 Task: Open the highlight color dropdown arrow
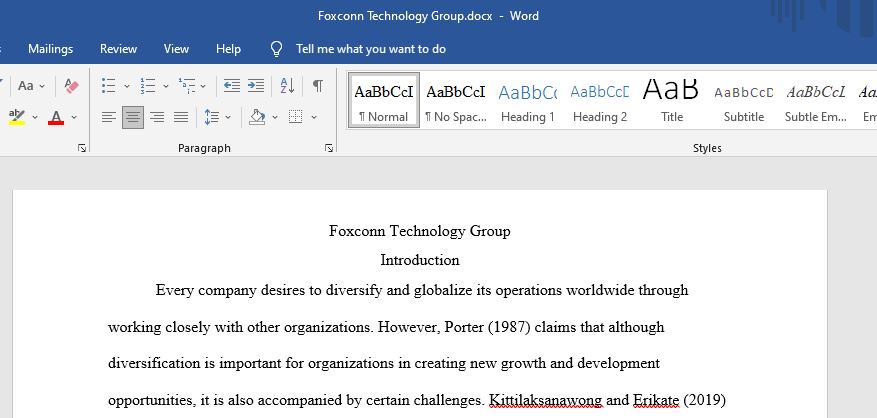pos(35,118)
